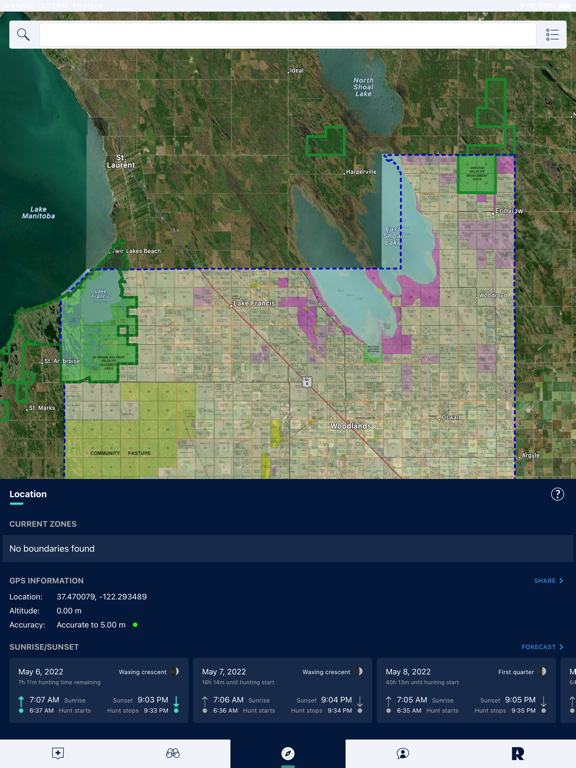Tap the GPS INFORMATION heading

tap(47, 581)
